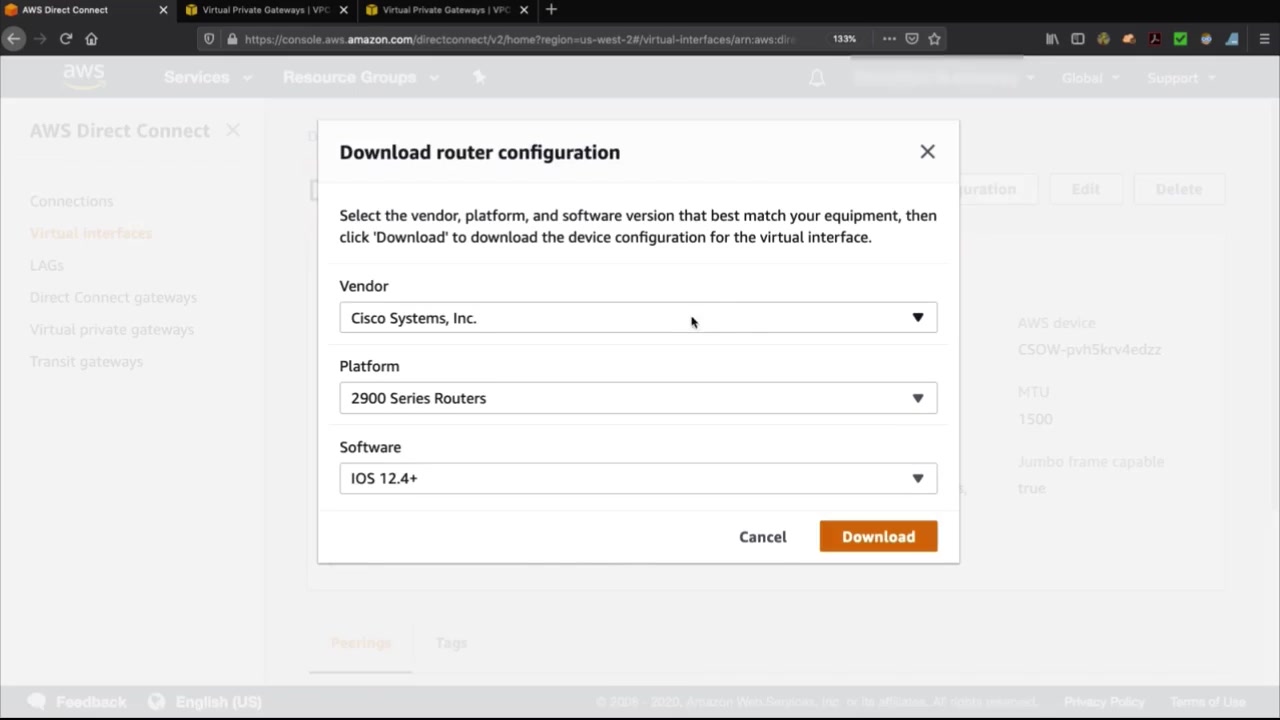Go back to the previous browser page

14,39
